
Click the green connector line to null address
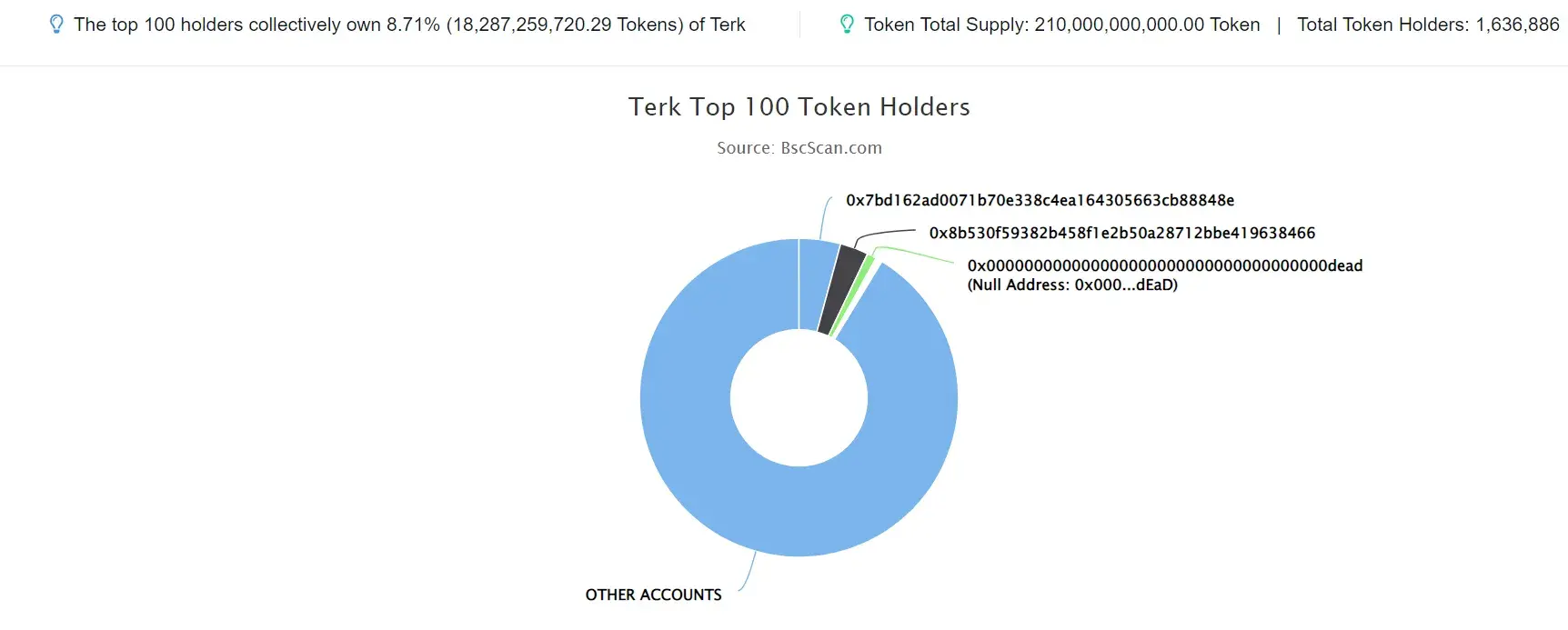914,254
